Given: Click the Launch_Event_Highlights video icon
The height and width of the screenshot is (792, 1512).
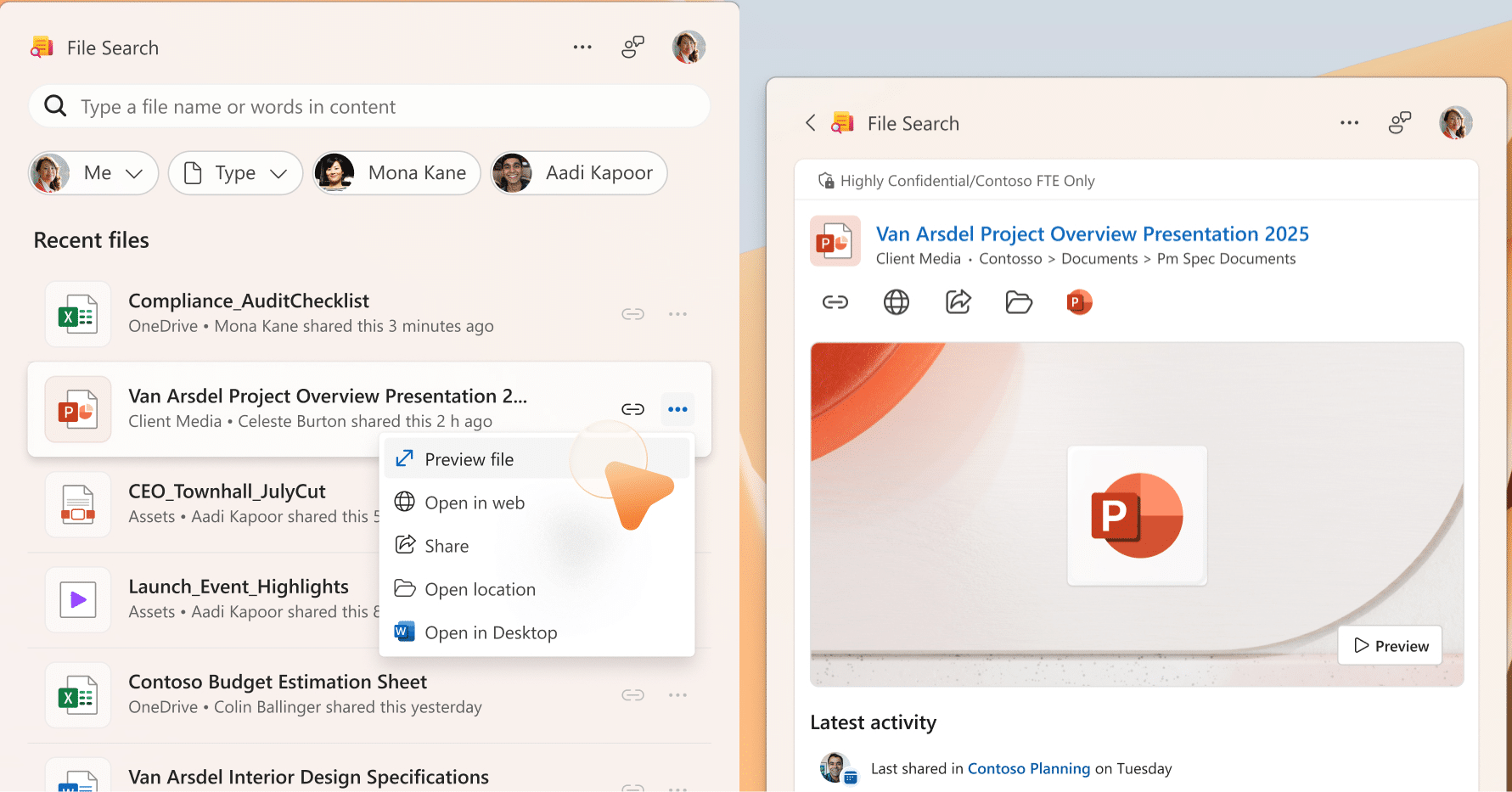Looking at the screenshot, I should click(78, 600).
